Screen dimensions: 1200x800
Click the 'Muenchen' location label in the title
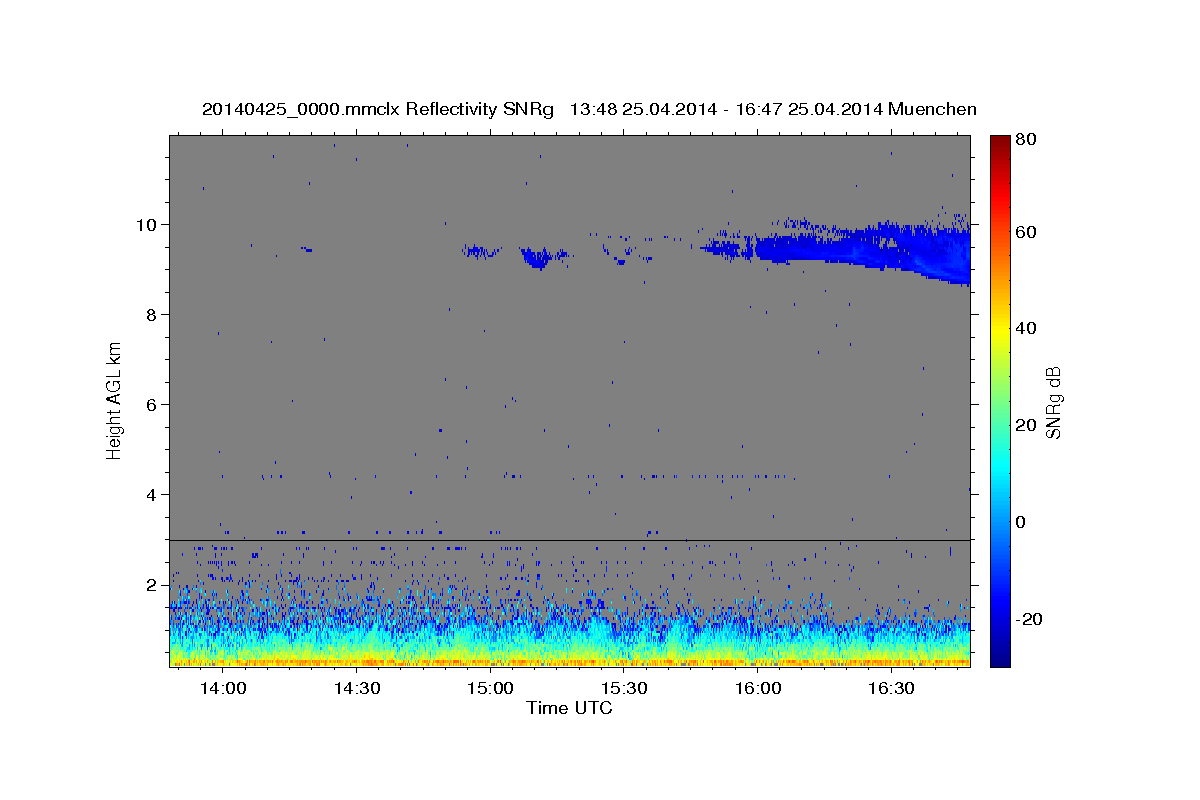pyautogui.click(x=932, y=109)
